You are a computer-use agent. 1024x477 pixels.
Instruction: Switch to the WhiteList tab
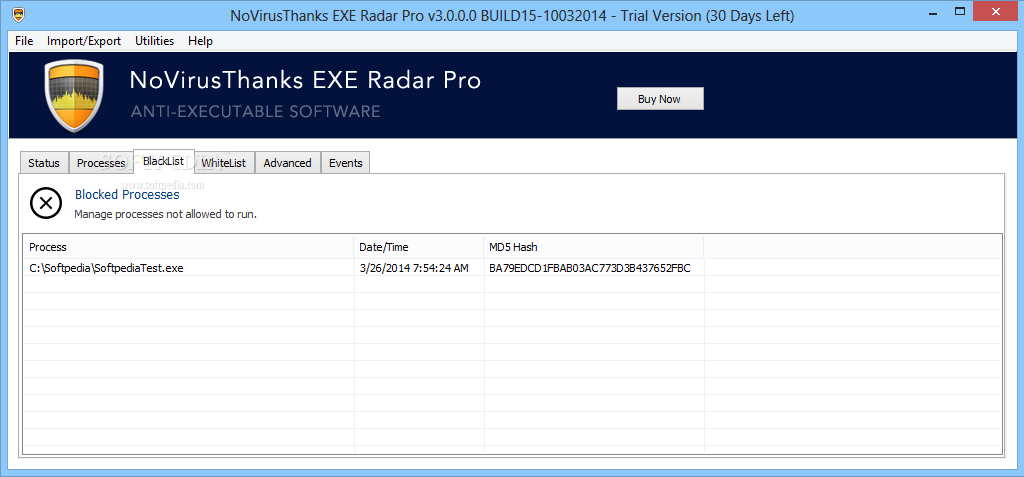223,163
